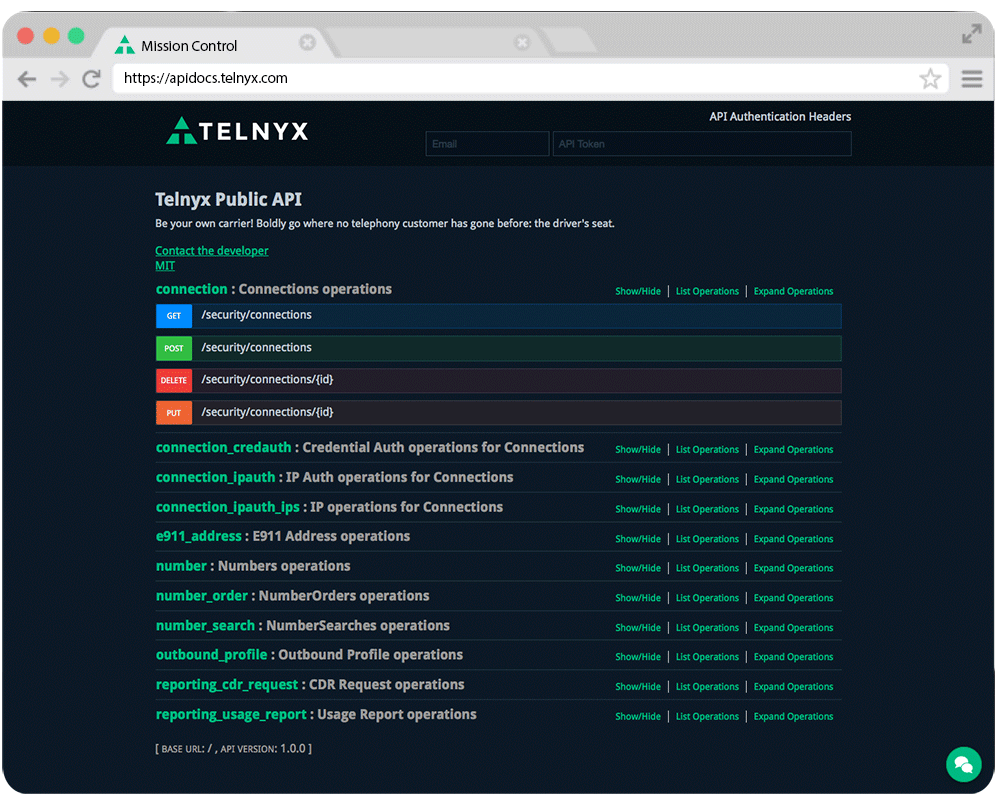
Task: Click List Operations for connection
Action: 707,292
